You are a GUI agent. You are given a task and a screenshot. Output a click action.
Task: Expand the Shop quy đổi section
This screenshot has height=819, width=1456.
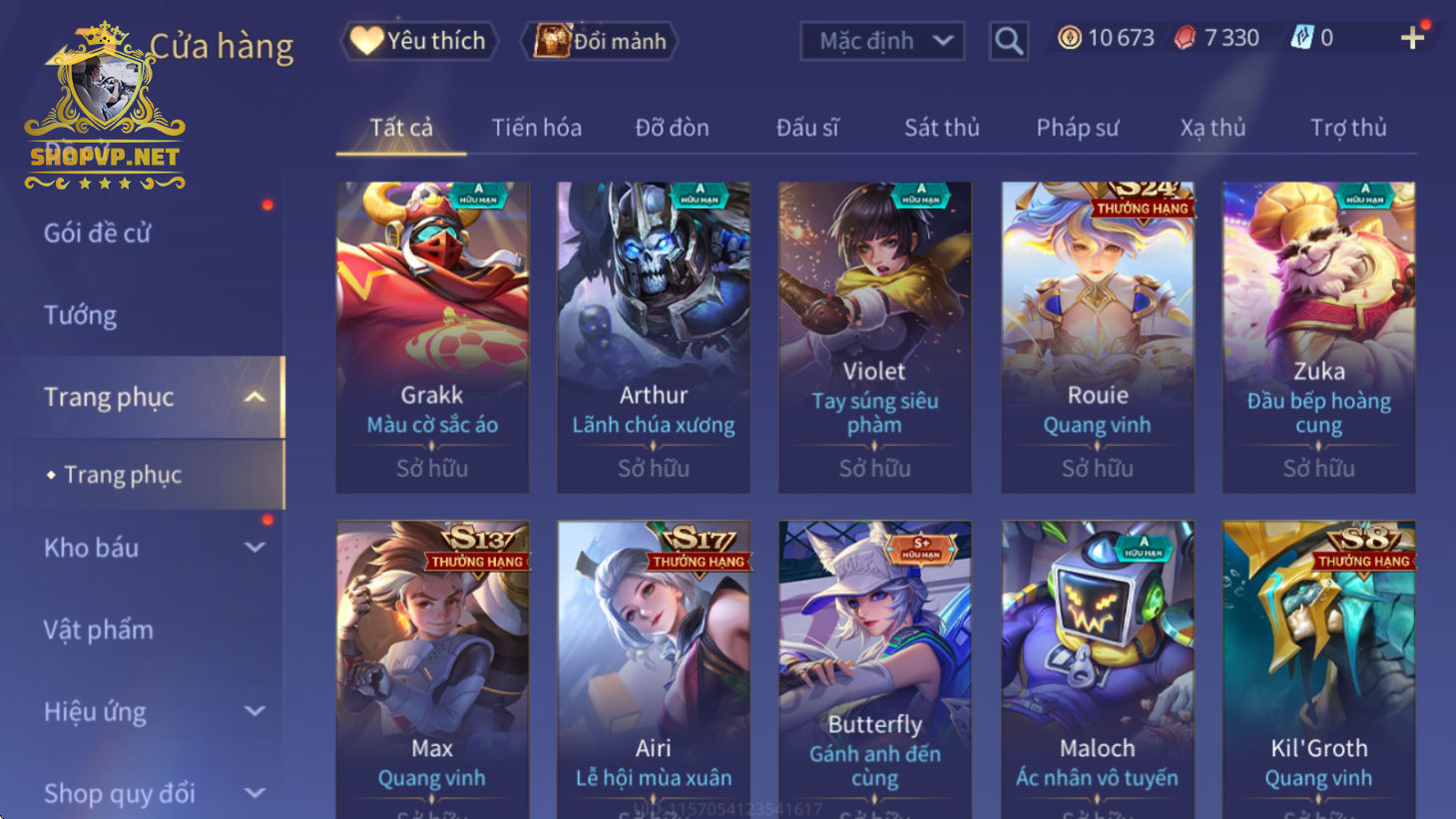(x=255, y=793)
